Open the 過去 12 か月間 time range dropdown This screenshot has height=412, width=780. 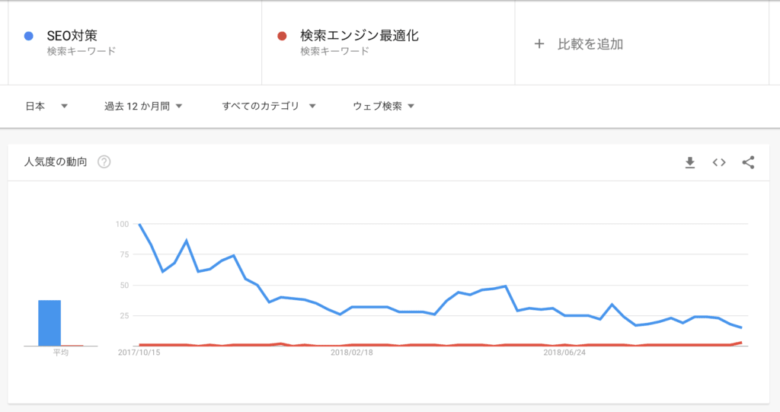coord(142,106)
